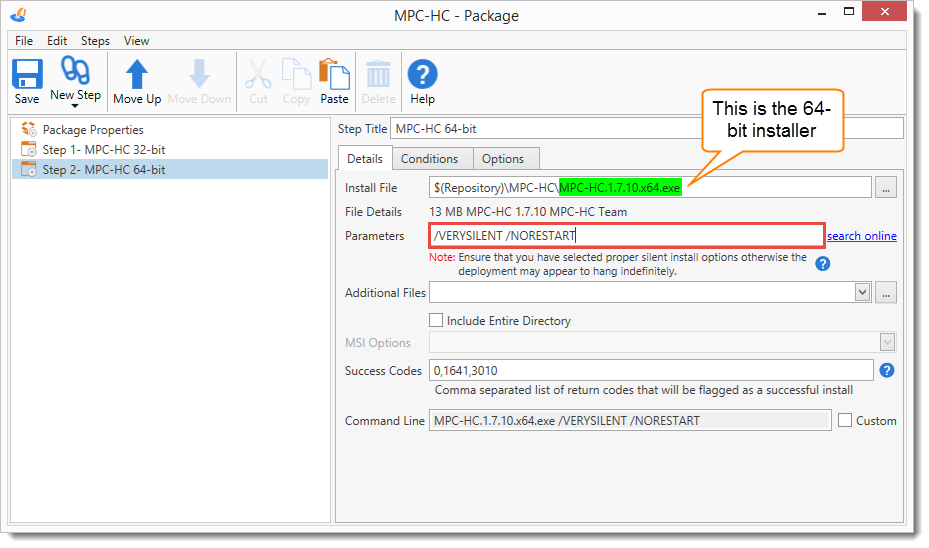Click help icon next to Success Codes
This screenshot has height=548, width=929.
[886, 370]
